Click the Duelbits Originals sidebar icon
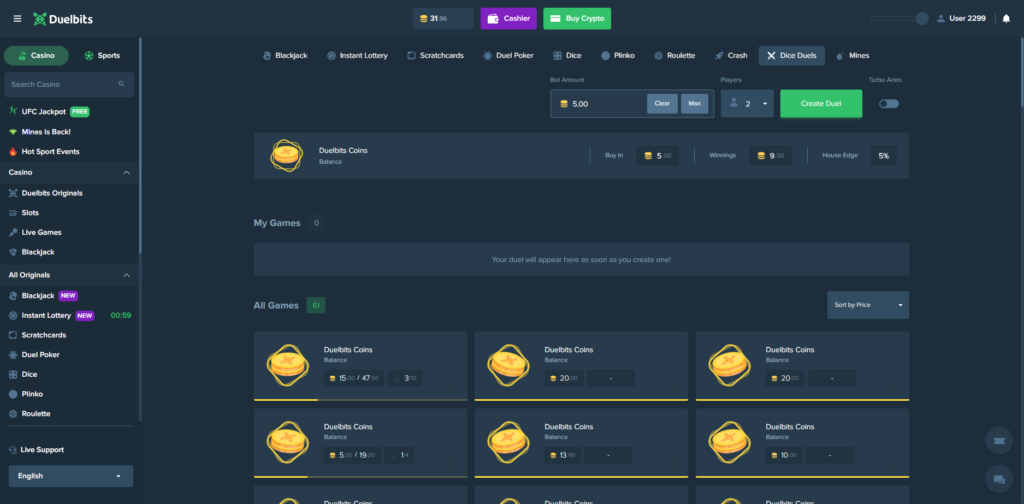 coord(13,193)
